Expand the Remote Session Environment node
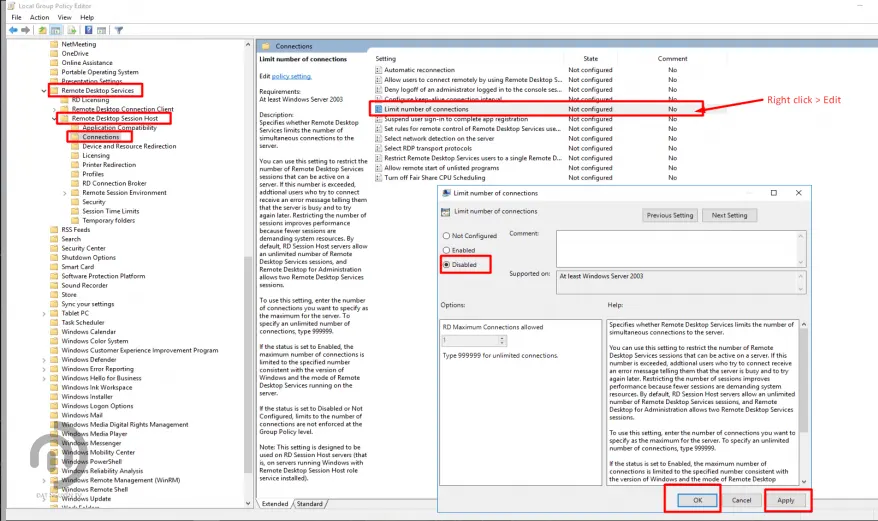This screenshot has width=878, height=521. (65, 193)
